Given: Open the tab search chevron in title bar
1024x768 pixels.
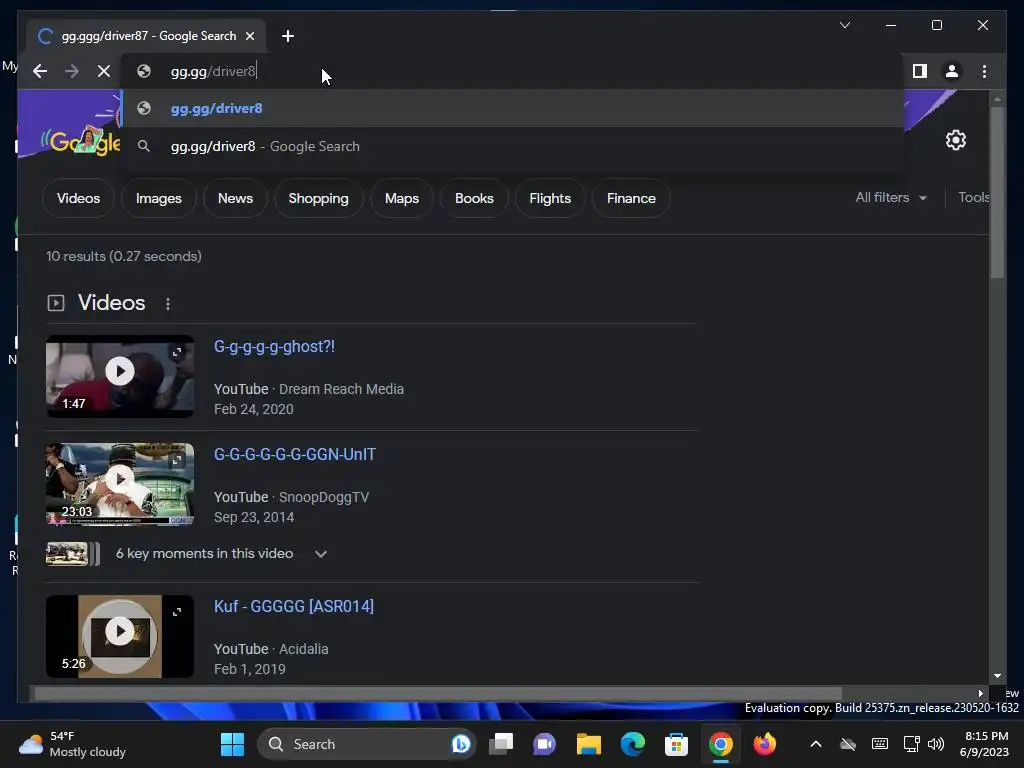Looking at the screenshot, I should coord(845,25).
